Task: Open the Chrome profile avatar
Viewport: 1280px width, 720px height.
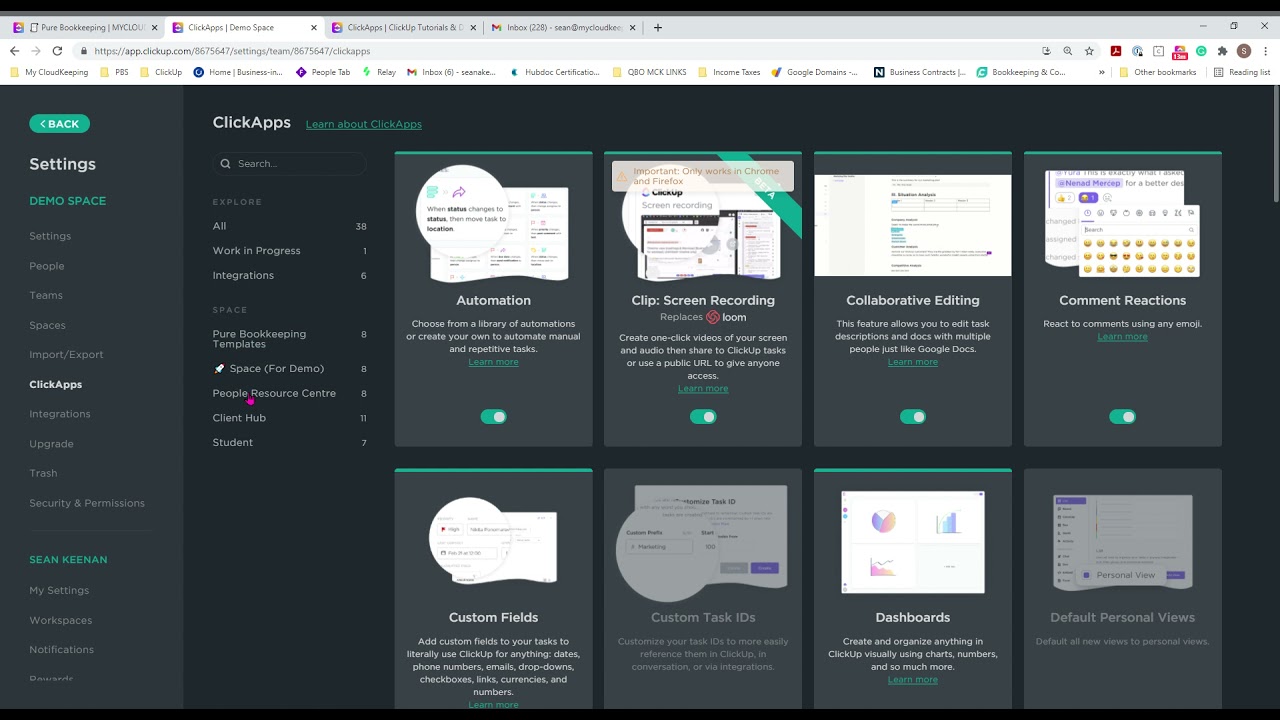Action: coord(1244,51)
